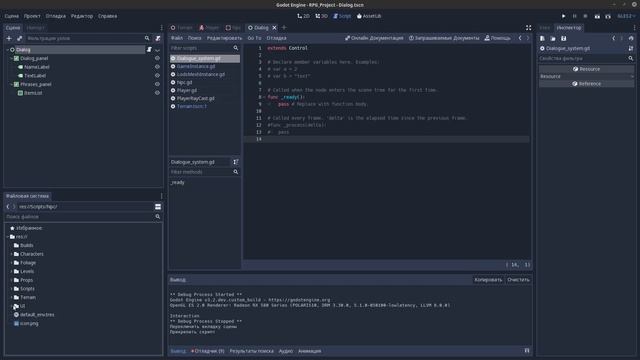Click search icon in Filter methods box
640x360 pixels.
pos(236,172)
